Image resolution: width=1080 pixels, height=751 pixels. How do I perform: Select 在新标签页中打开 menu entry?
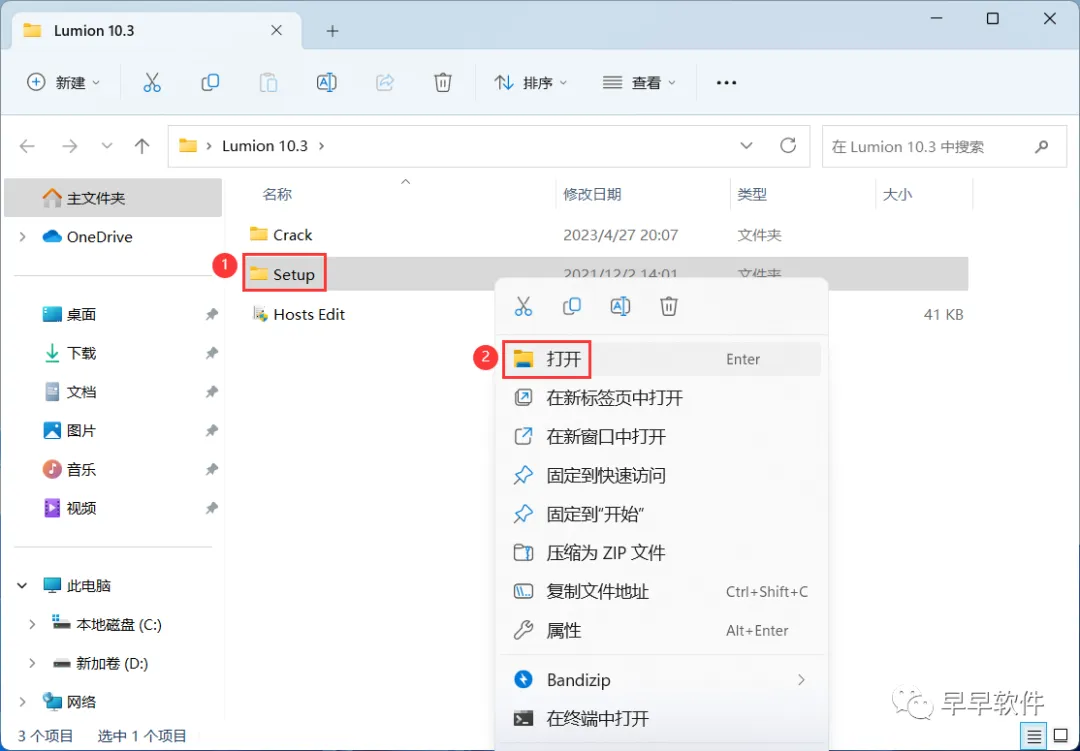pos(661,398)
